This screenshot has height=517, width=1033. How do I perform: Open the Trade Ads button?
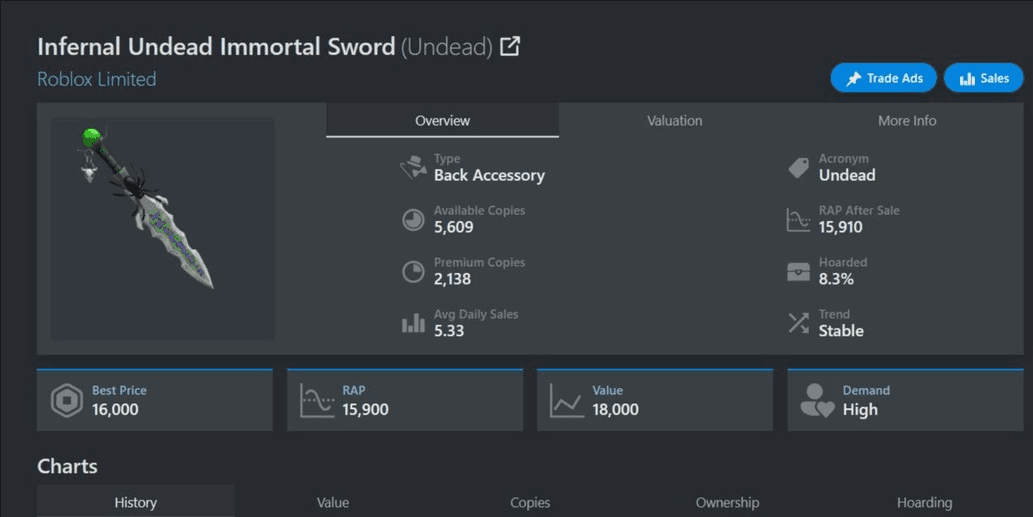(883, 78)
